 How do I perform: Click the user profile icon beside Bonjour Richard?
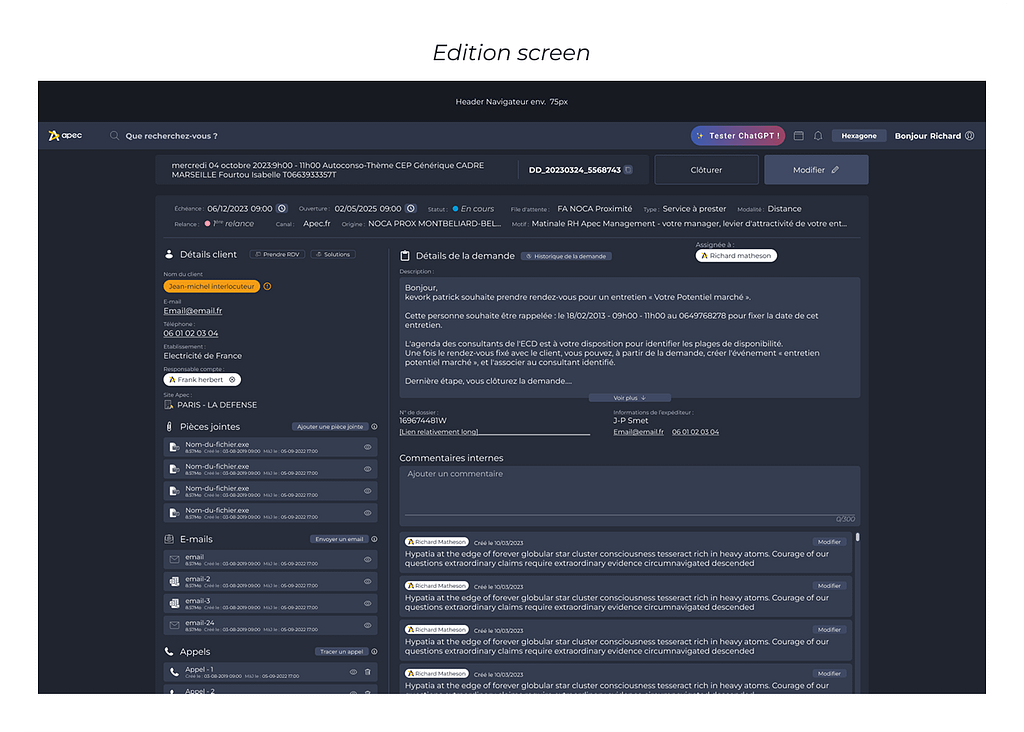(x=969, y=136)
